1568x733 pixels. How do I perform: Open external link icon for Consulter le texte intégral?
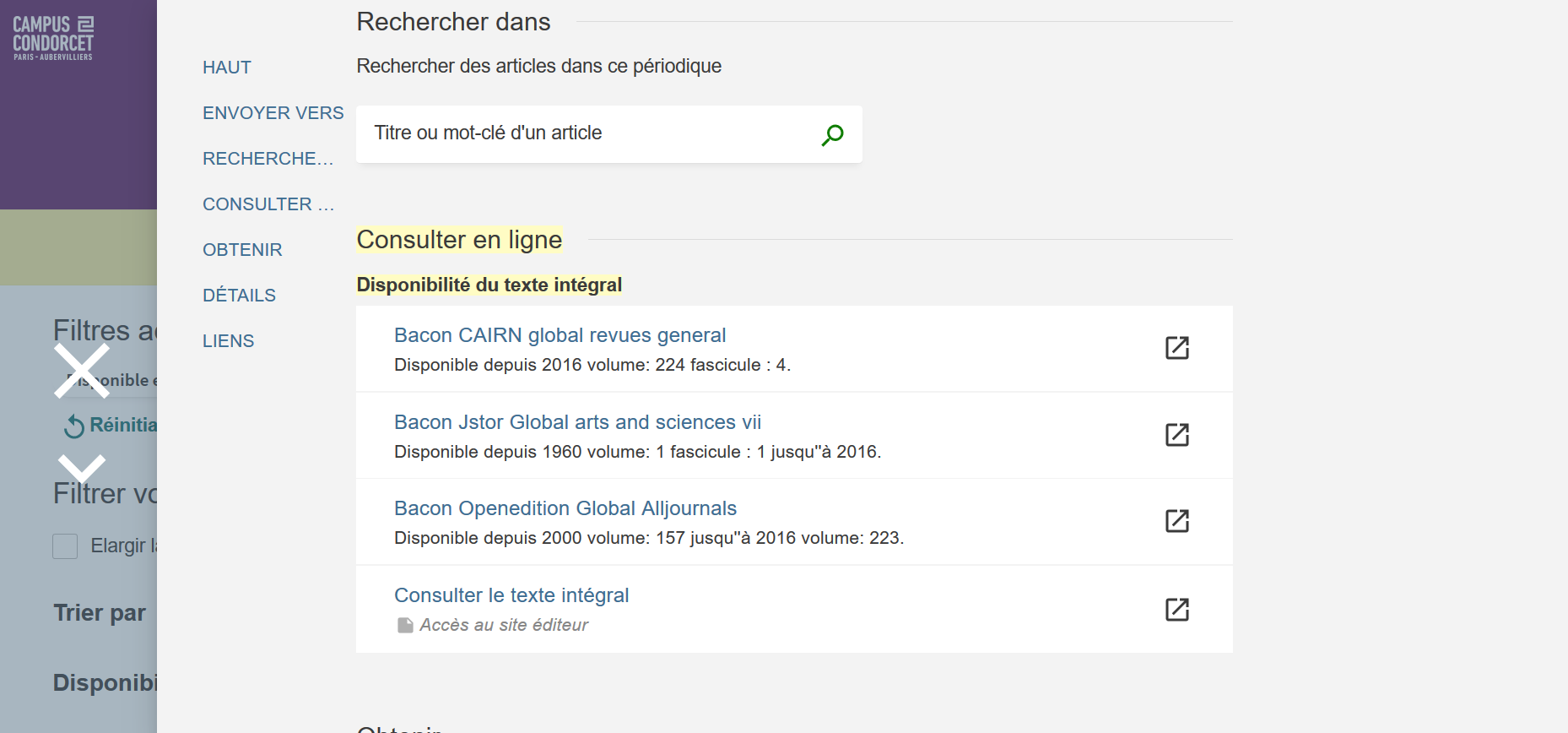[x=1176, y=610]
